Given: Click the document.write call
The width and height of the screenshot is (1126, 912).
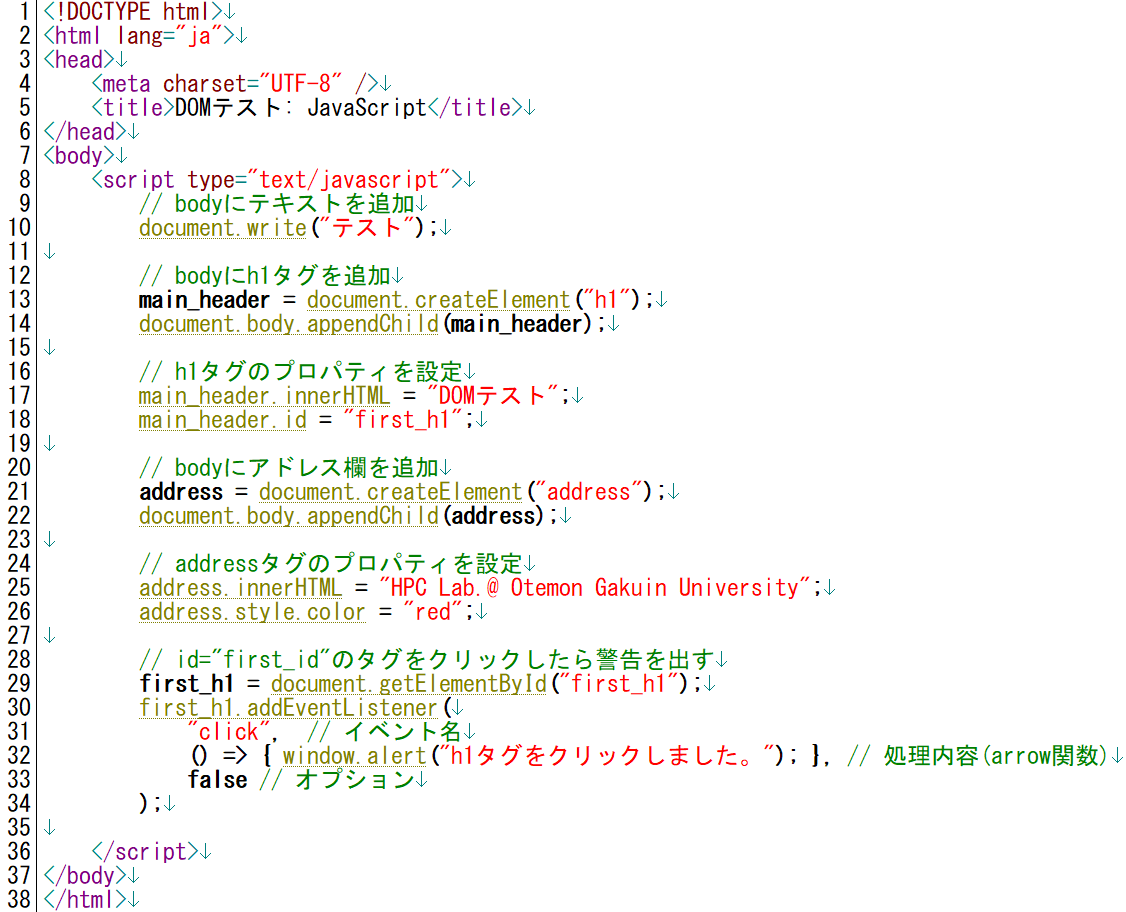Looking at the screenshot, I should click(222, 228).
